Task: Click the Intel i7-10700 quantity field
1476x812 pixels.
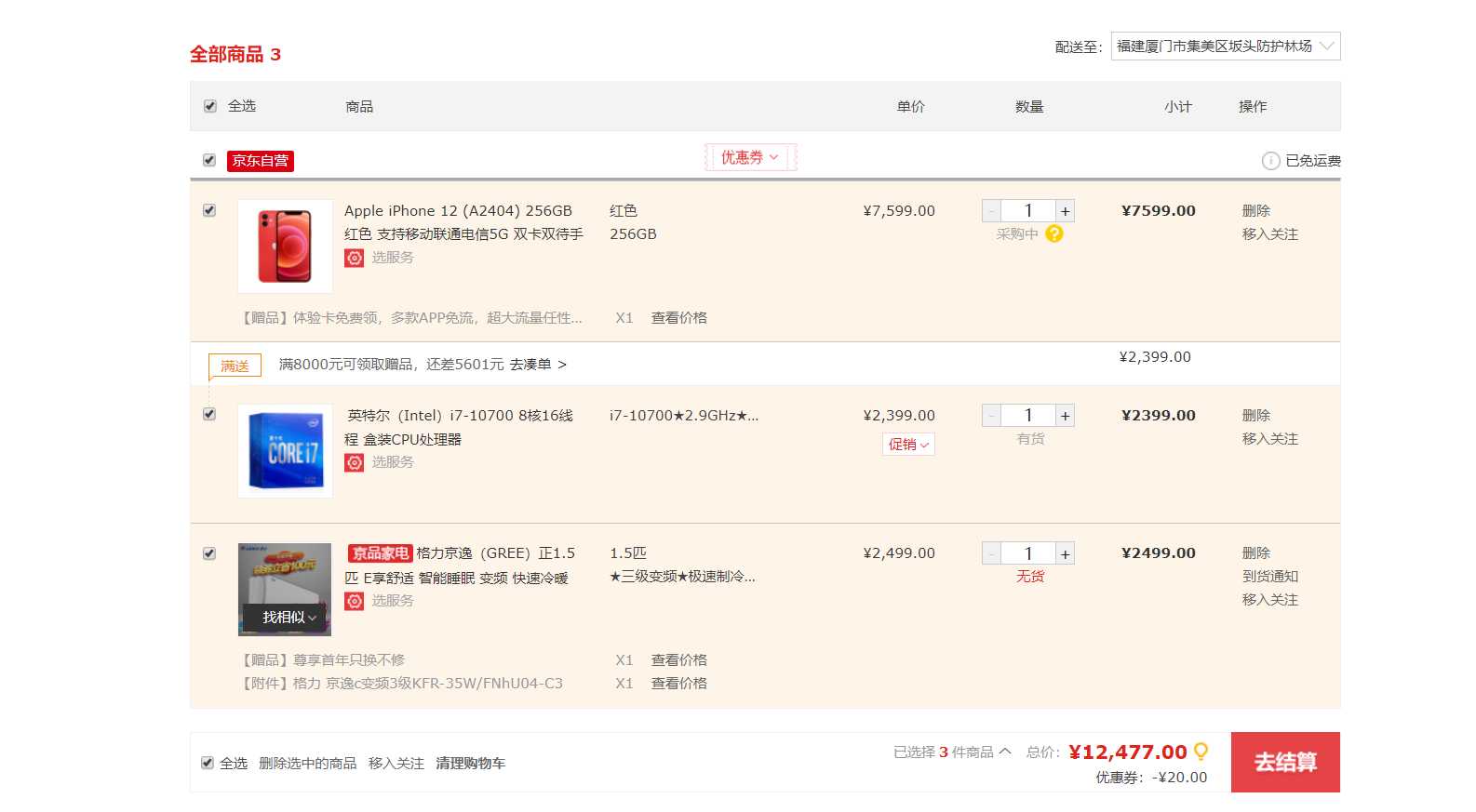Action: coord(1028,416)
